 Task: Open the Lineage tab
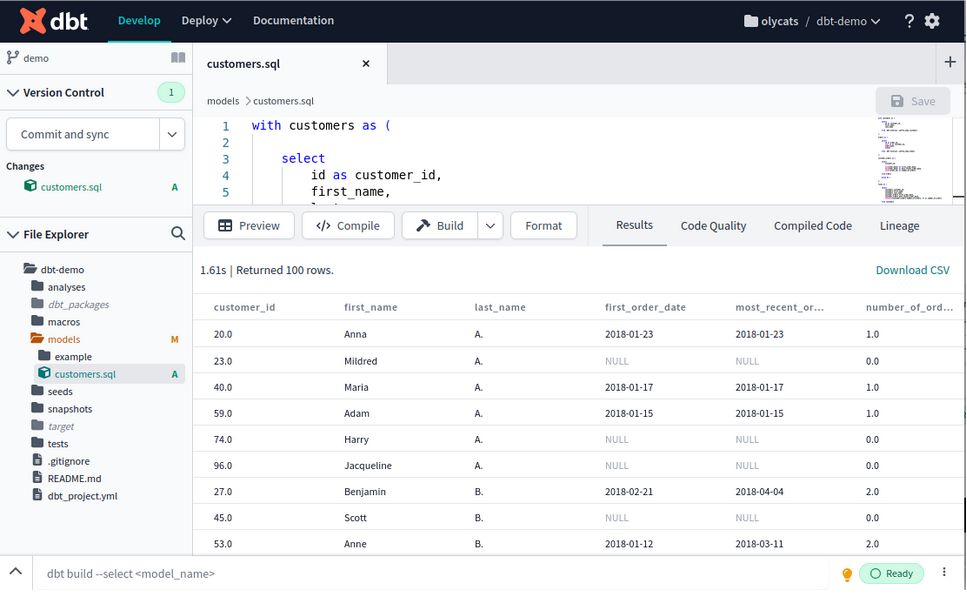[899, 226]
